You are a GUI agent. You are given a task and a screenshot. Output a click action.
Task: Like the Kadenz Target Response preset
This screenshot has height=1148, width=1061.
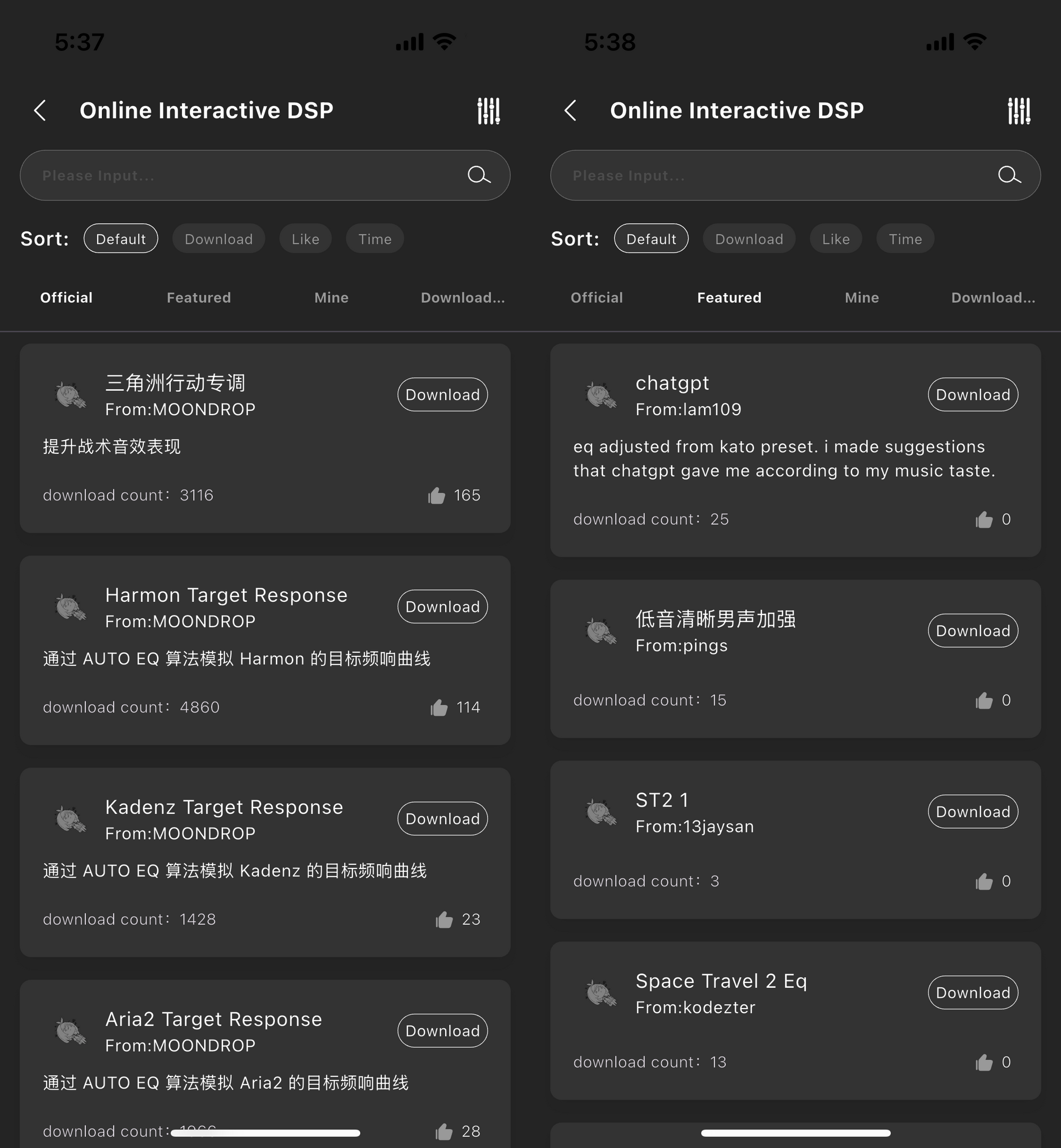[444, 919]
